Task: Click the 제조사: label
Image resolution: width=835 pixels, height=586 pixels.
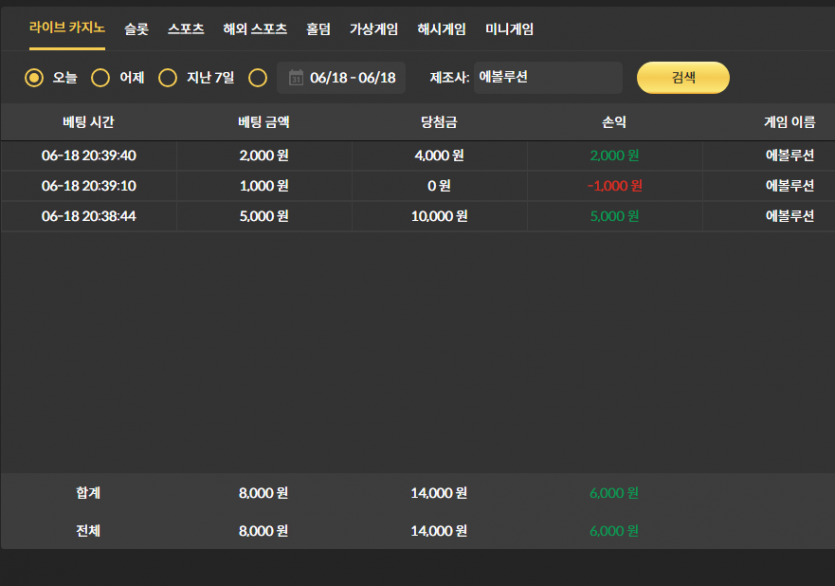Action: tap(449, 78)
